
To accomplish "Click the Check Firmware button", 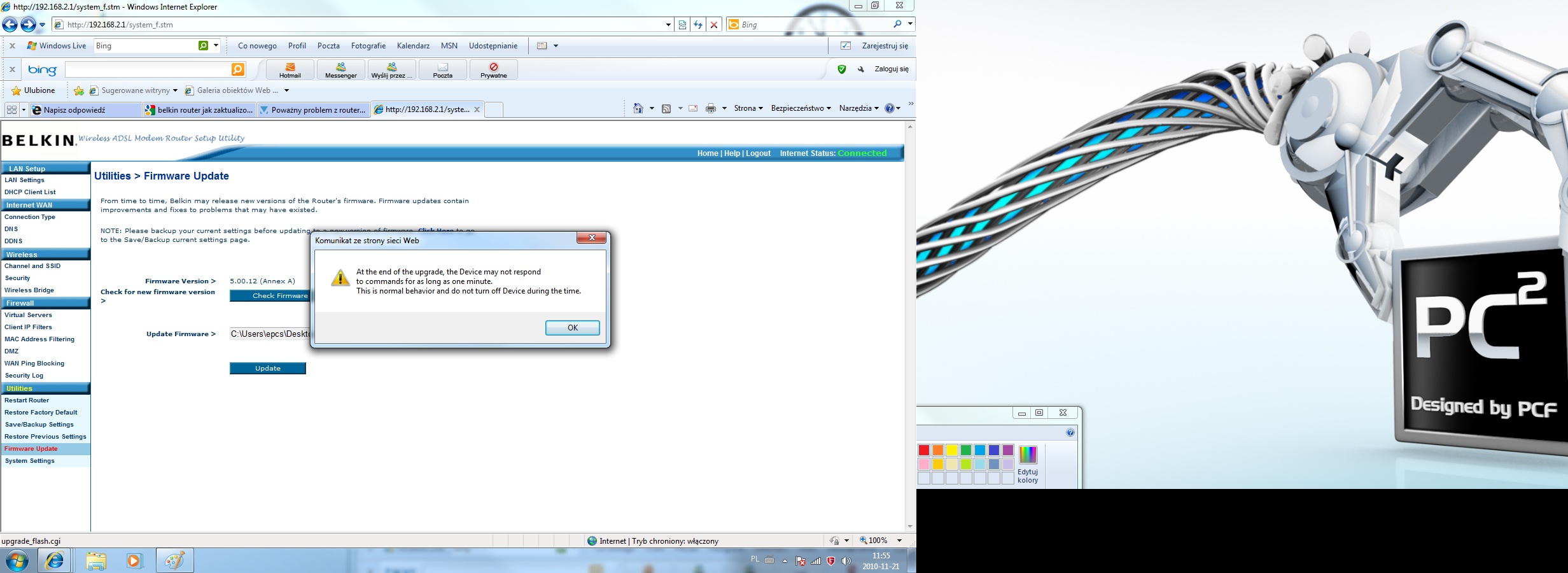I will pyautogui.click(x=270, y=296).
